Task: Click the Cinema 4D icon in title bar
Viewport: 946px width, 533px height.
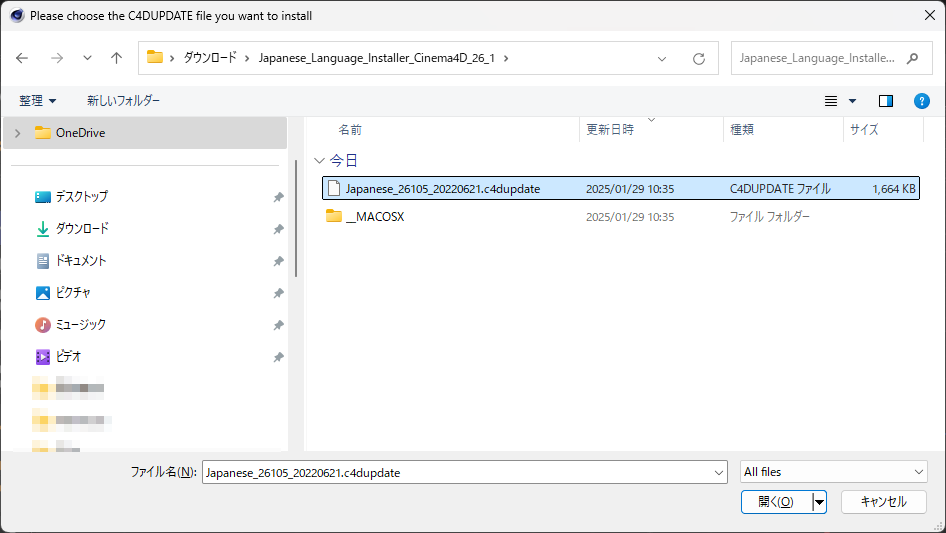Action: pos(17,16)
